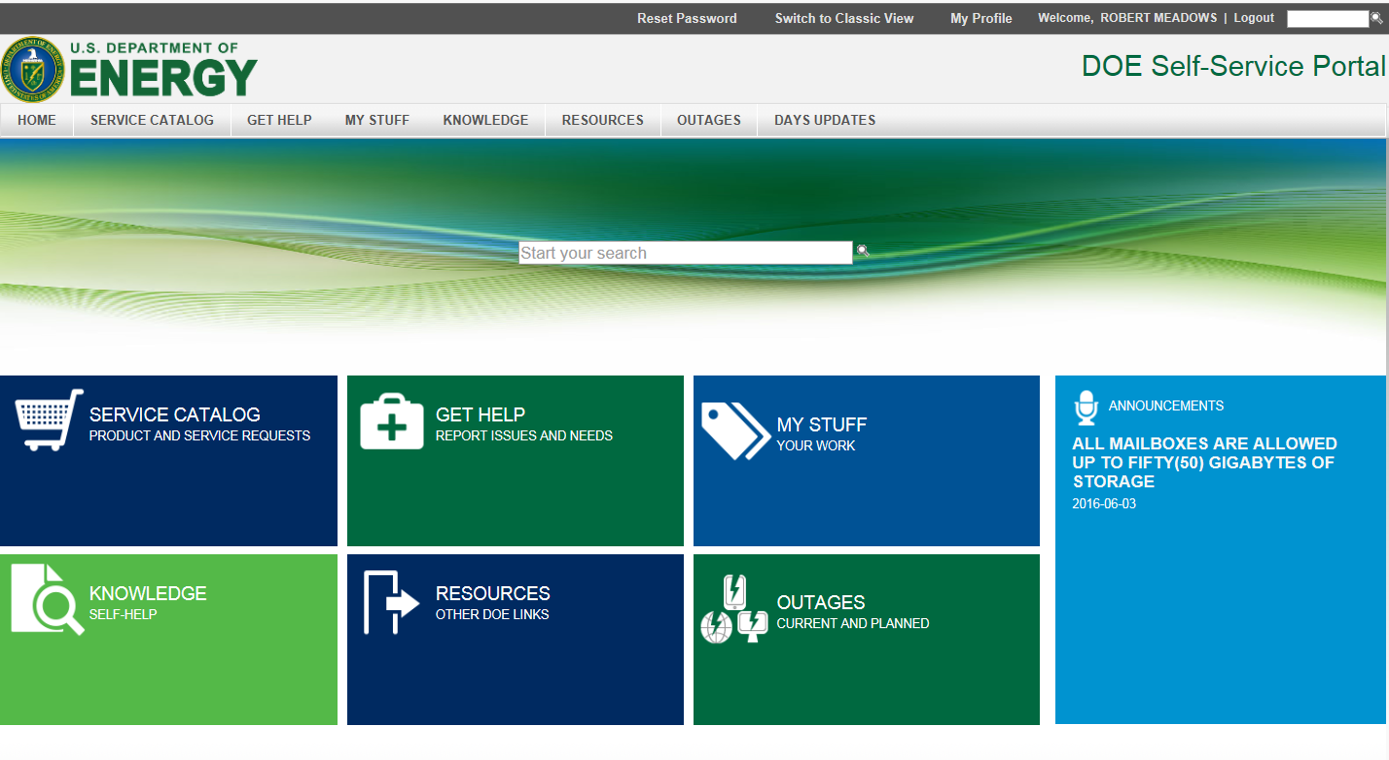
Task: Open the My Stuff tile title
Action: click(x=821, y=424)
